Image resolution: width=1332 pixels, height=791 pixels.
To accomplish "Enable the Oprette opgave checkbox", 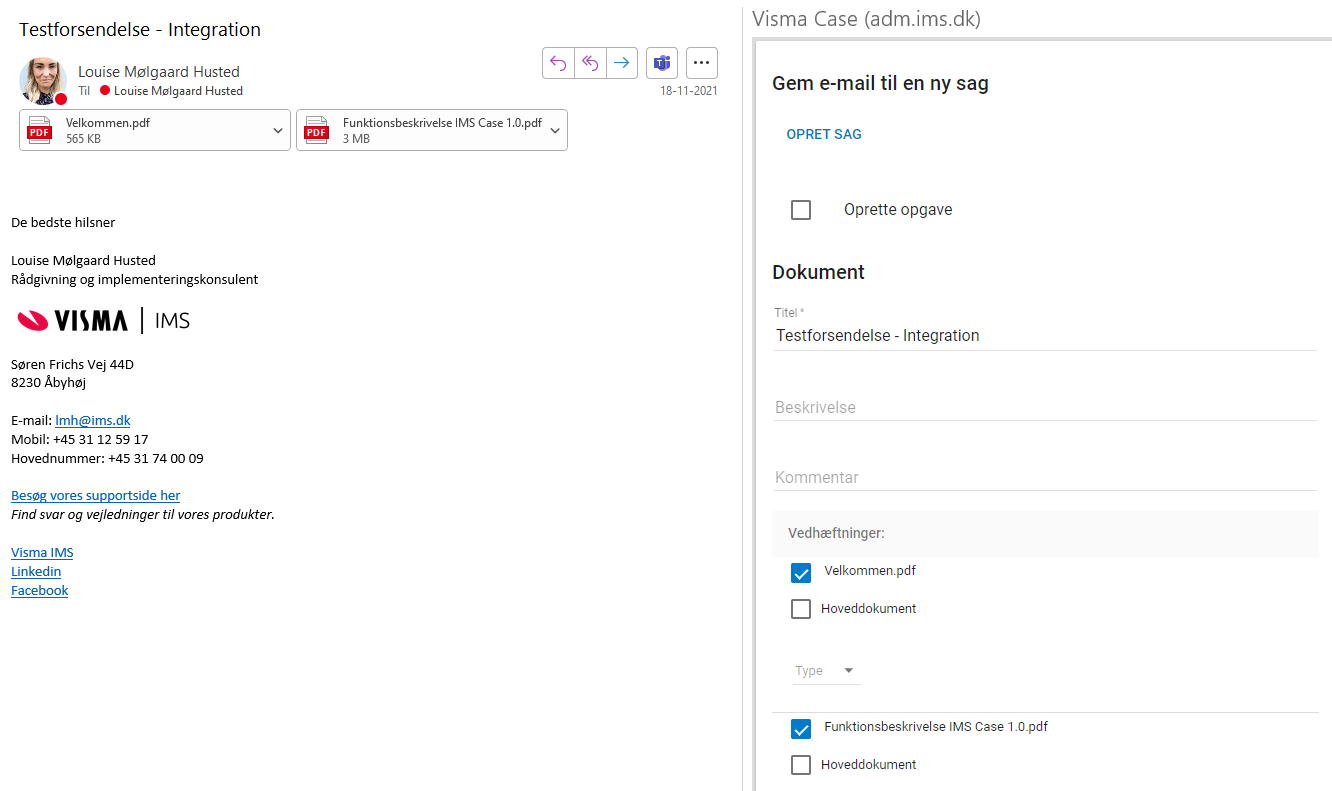I will (801, 210).
